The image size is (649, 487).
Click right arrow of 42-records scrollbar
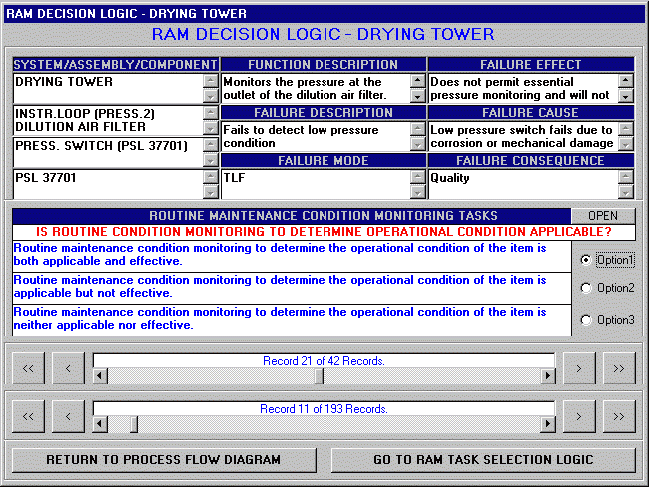click(548, 376)
